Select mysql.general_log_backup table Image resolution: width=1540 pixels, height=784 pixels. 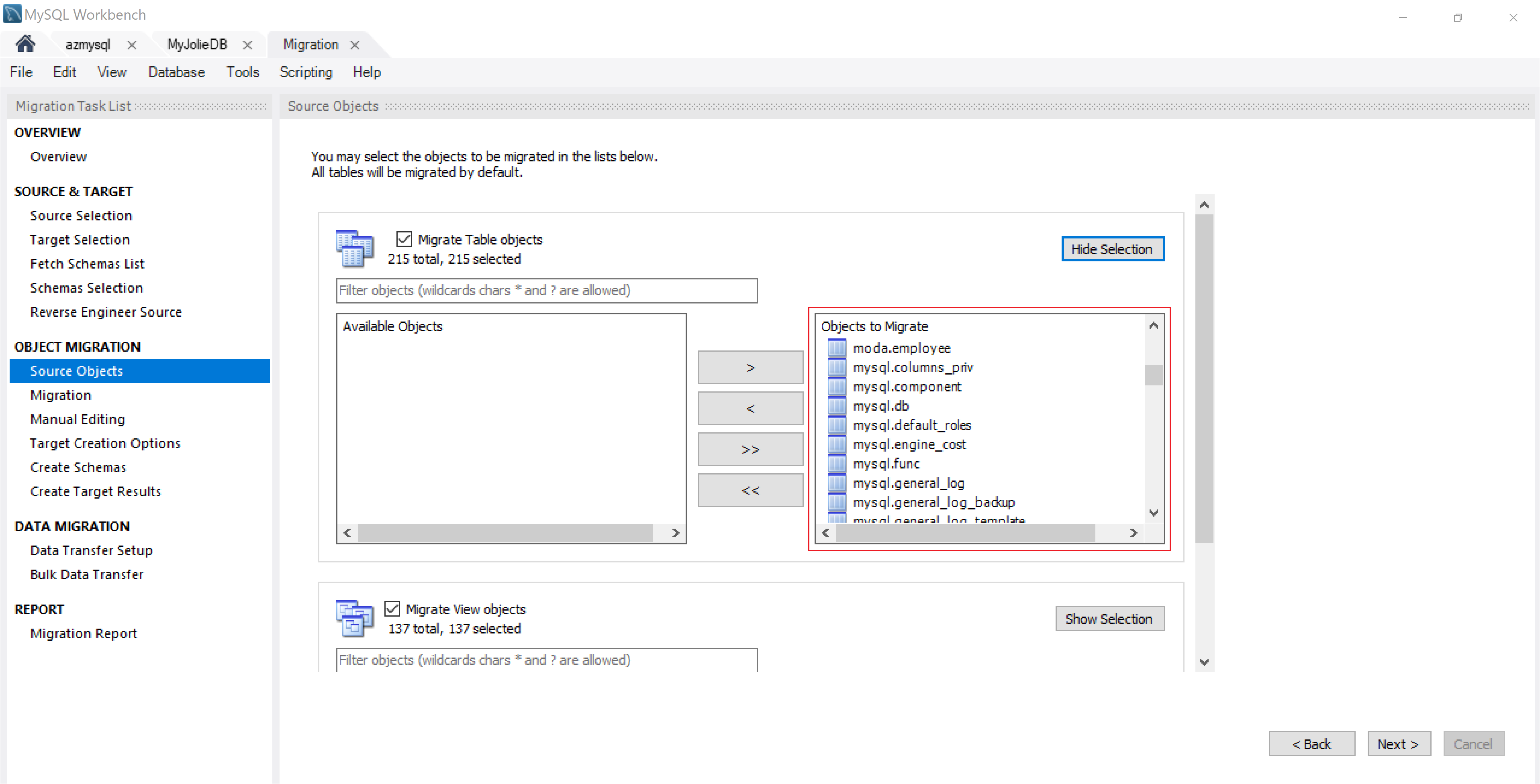[930, 501]
